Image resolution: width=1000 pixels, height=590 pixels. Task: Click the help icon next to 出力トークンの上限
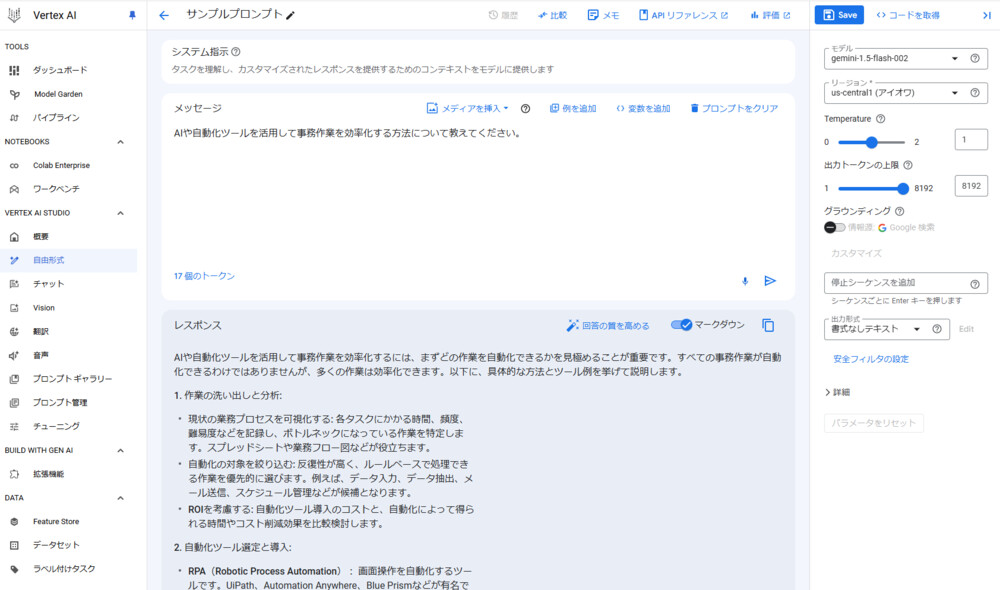[x=908, y=165]
